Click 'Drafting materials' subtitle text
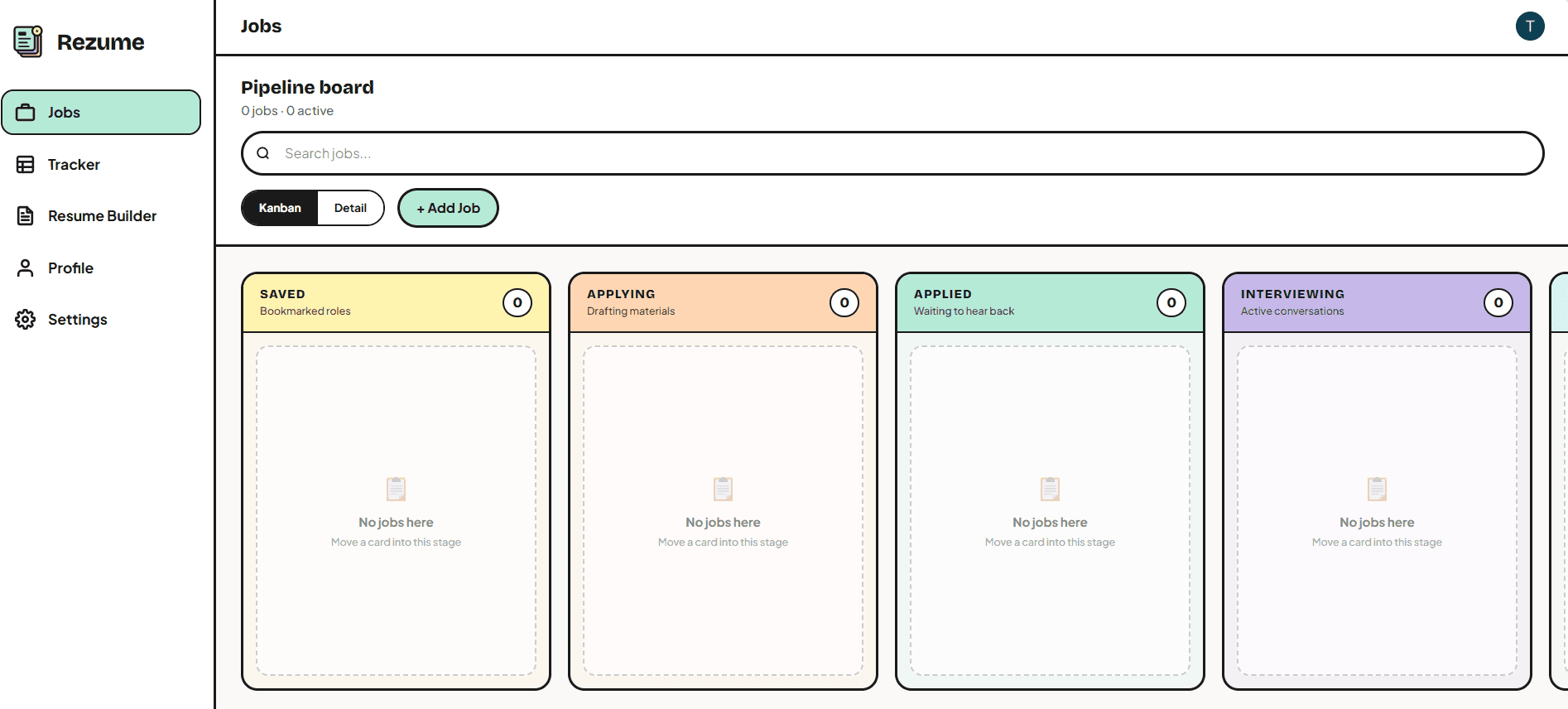 (631, 311)
